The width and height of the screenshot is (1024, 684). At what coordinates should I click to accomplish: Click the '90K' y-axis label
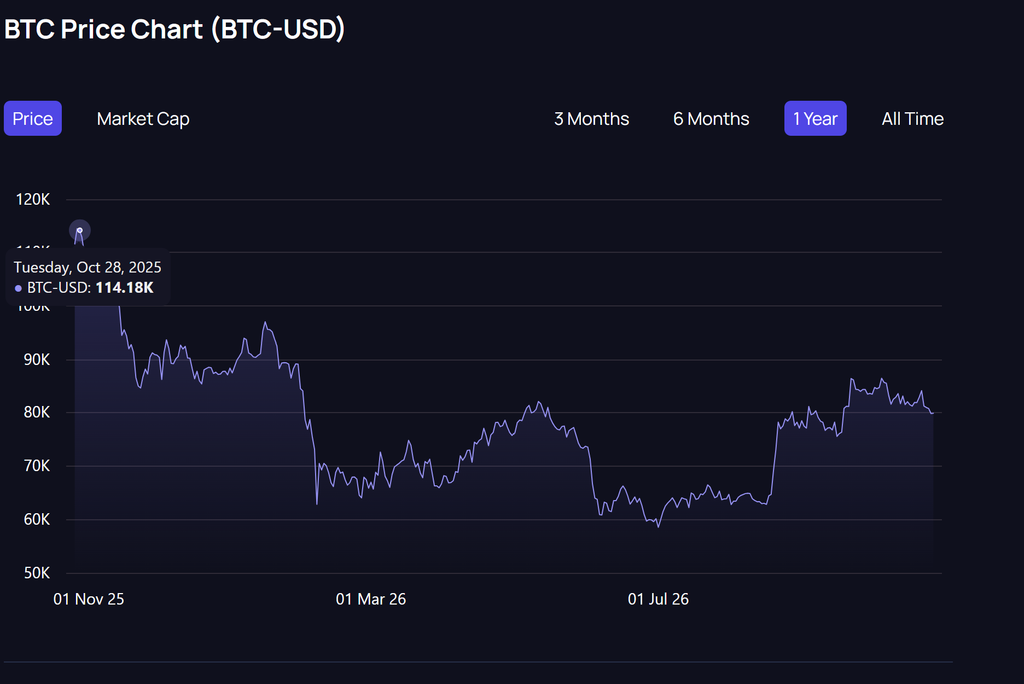coord(37,360)
